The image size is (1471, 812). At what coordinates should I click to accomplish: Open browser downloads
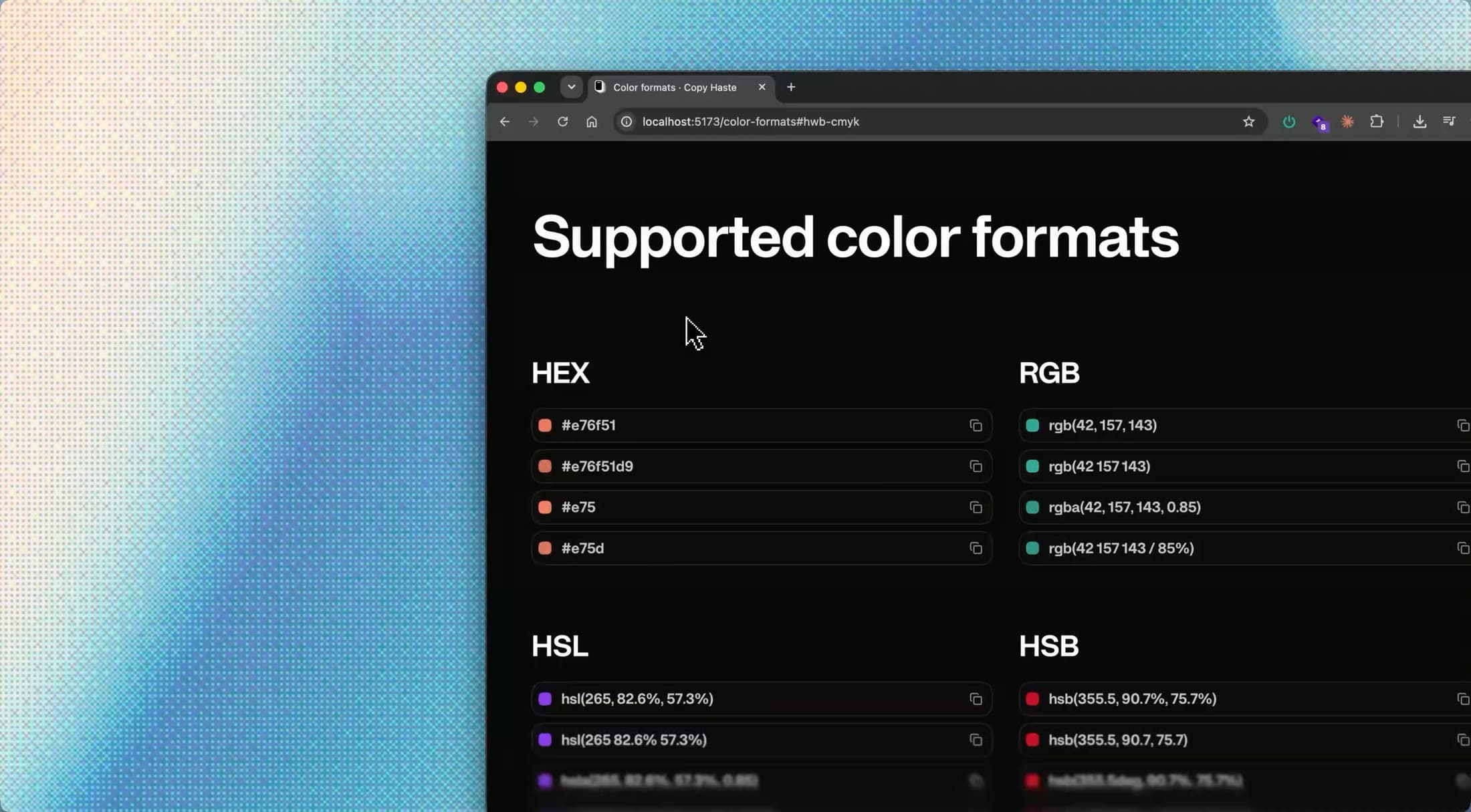pyautogui.click(x=1420, y=122)
